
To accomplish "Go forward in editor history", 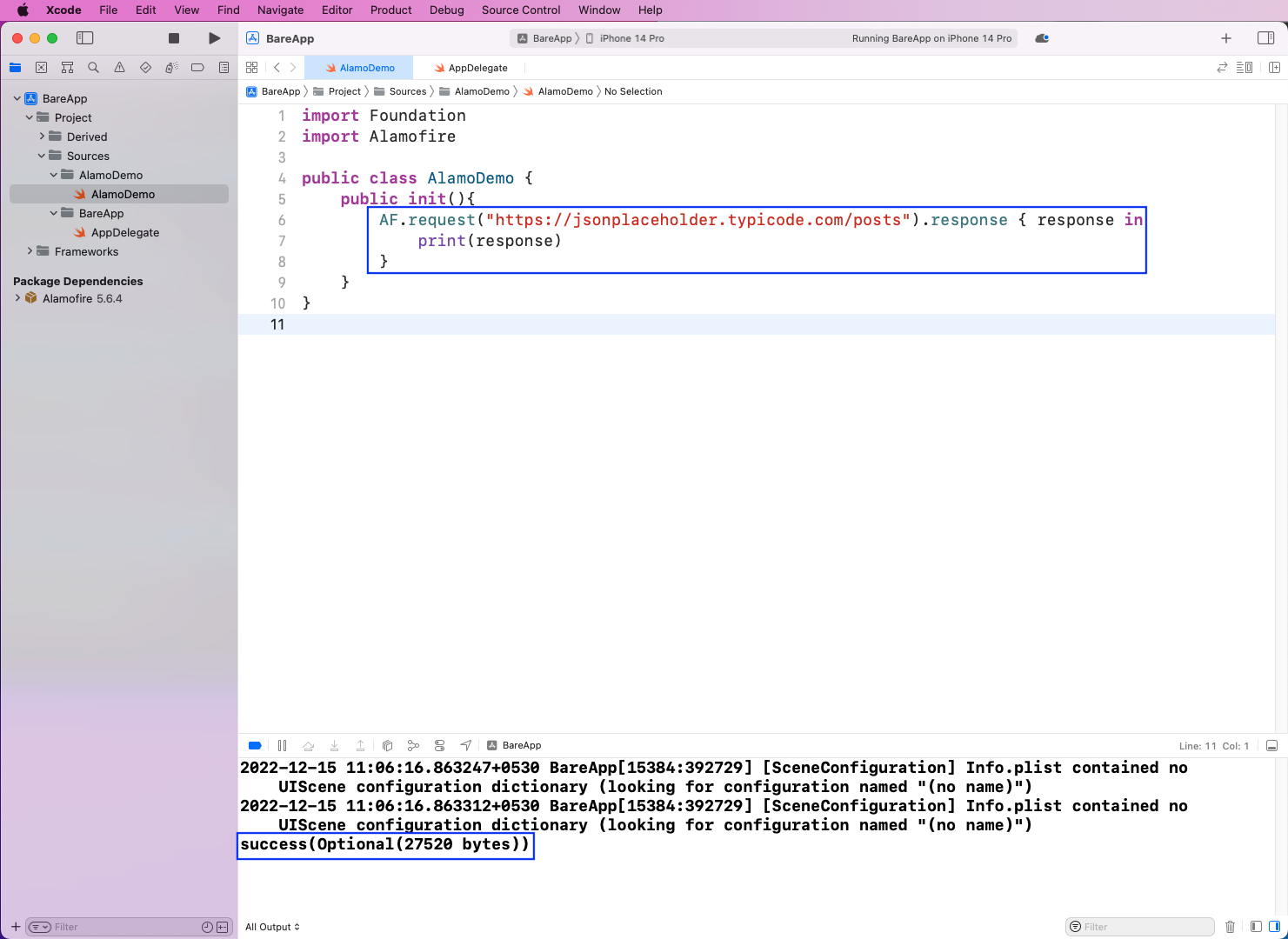I will click(x=293, y=68).
